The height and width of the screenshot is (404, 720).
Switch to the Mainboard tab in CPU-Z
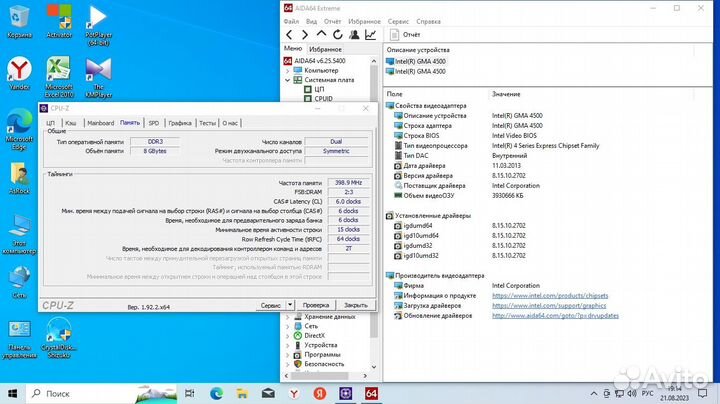point(101,123)
